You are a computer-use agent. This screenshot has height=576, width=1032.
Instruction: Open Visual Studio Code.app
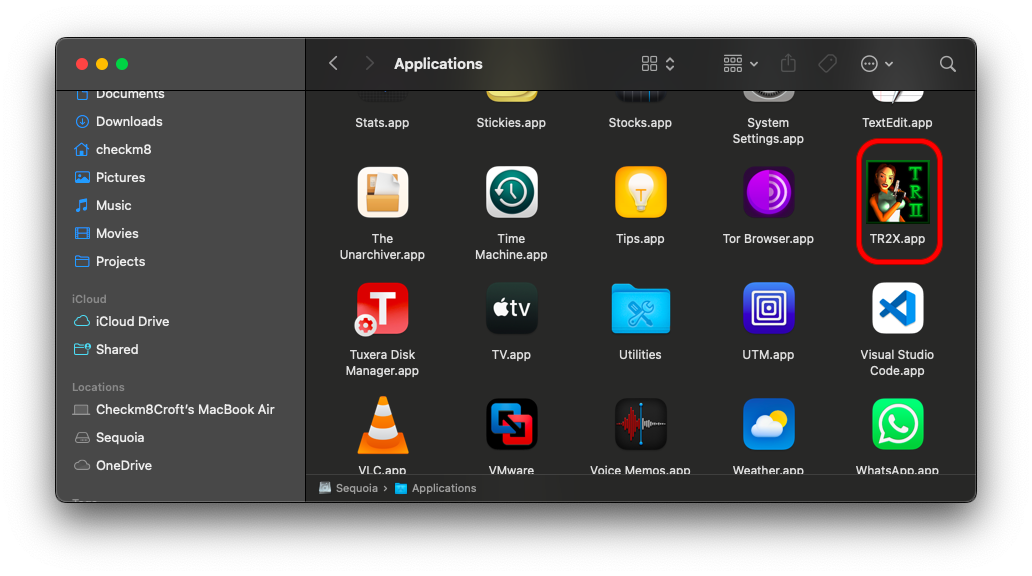point(897,309)
